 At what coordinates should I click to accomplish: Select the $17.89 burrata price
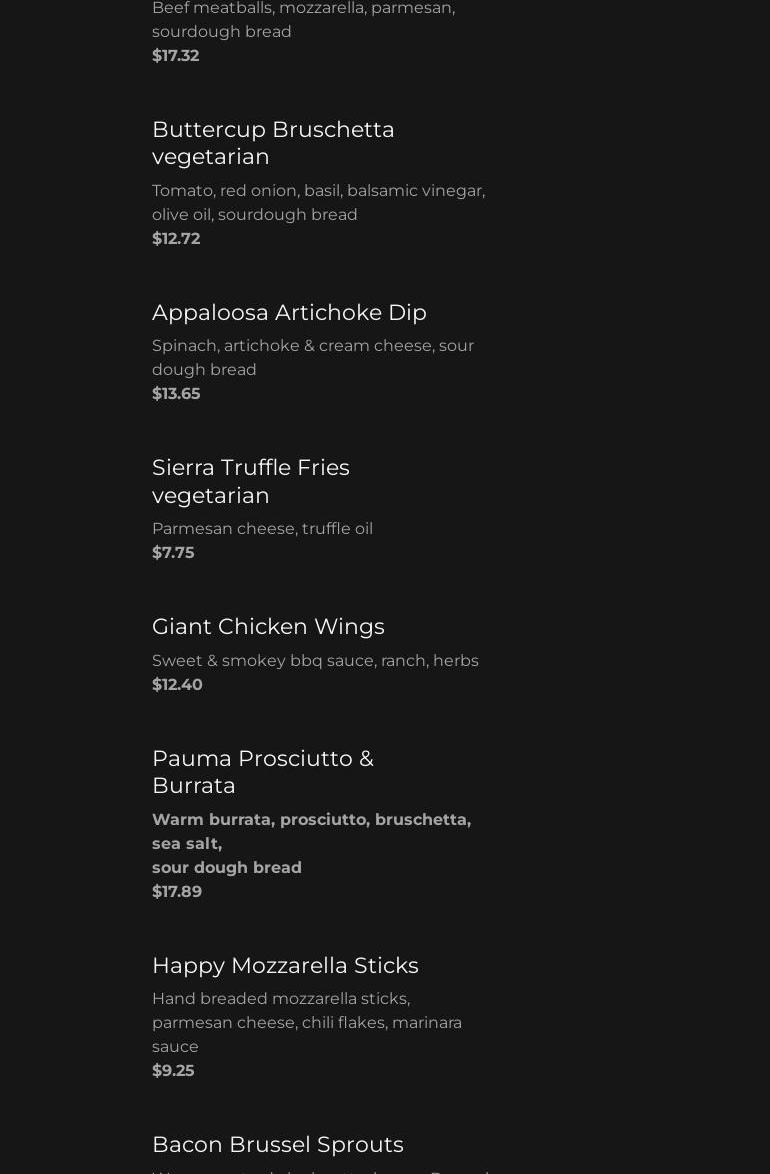[177, 891]
